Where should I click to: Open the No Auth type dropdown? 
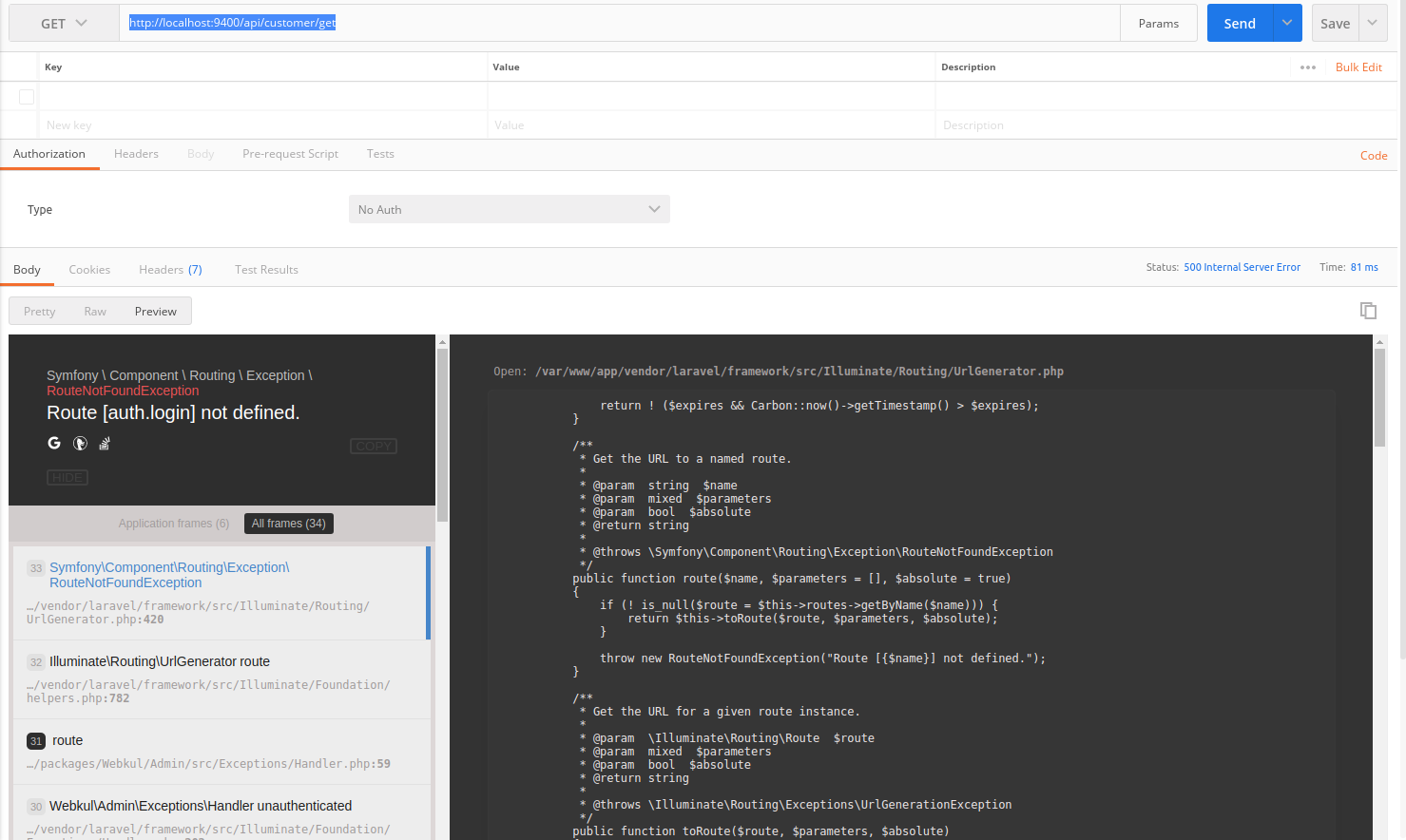[x=510, y=209]
